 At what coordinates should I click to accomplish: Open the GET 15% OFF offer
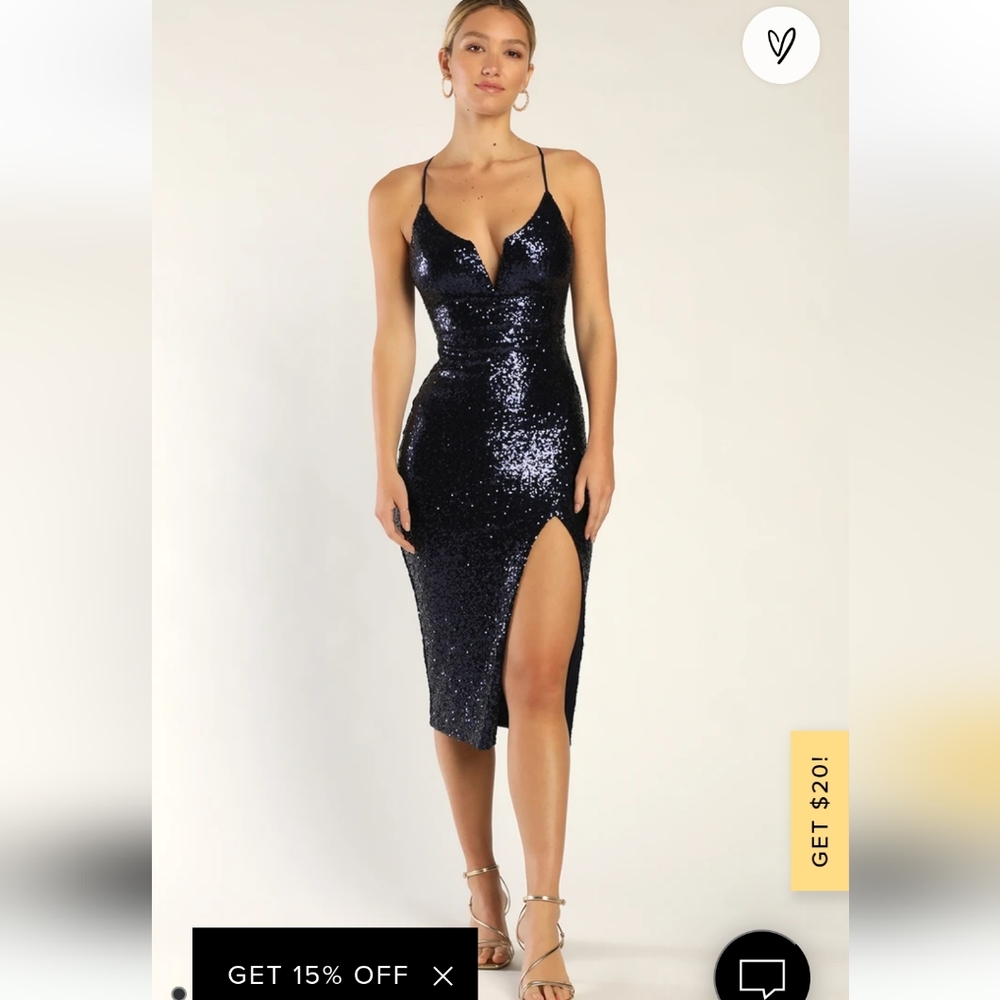click(318, 974)
